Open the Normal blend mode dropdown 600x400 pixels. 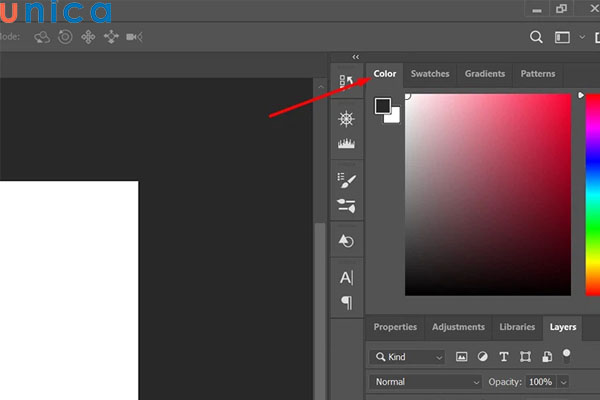[425, 382]
